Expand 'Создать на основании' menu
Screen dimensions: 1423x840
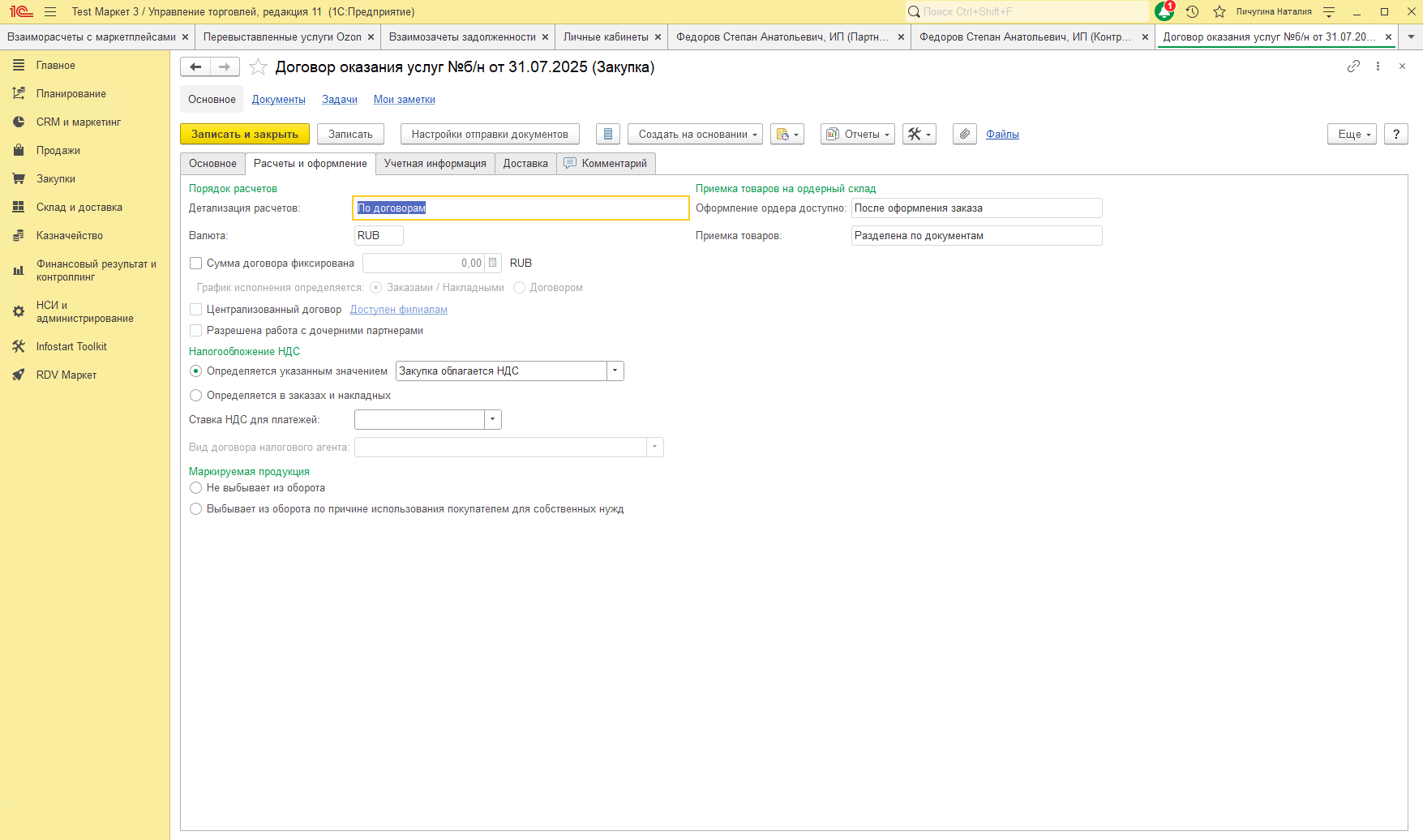(695, 135)
